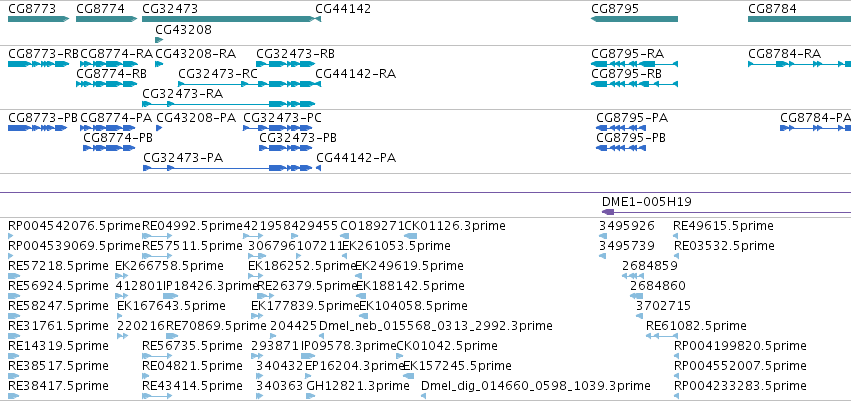The image size is (851, 401).
Task: Select EST RP004199820.5prime
Action: pos(676,357)
